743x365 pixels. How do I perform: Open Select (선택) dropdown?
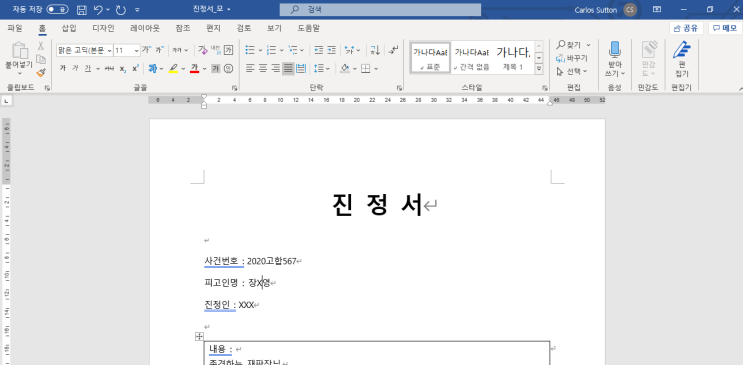click(x=572, y=71)
